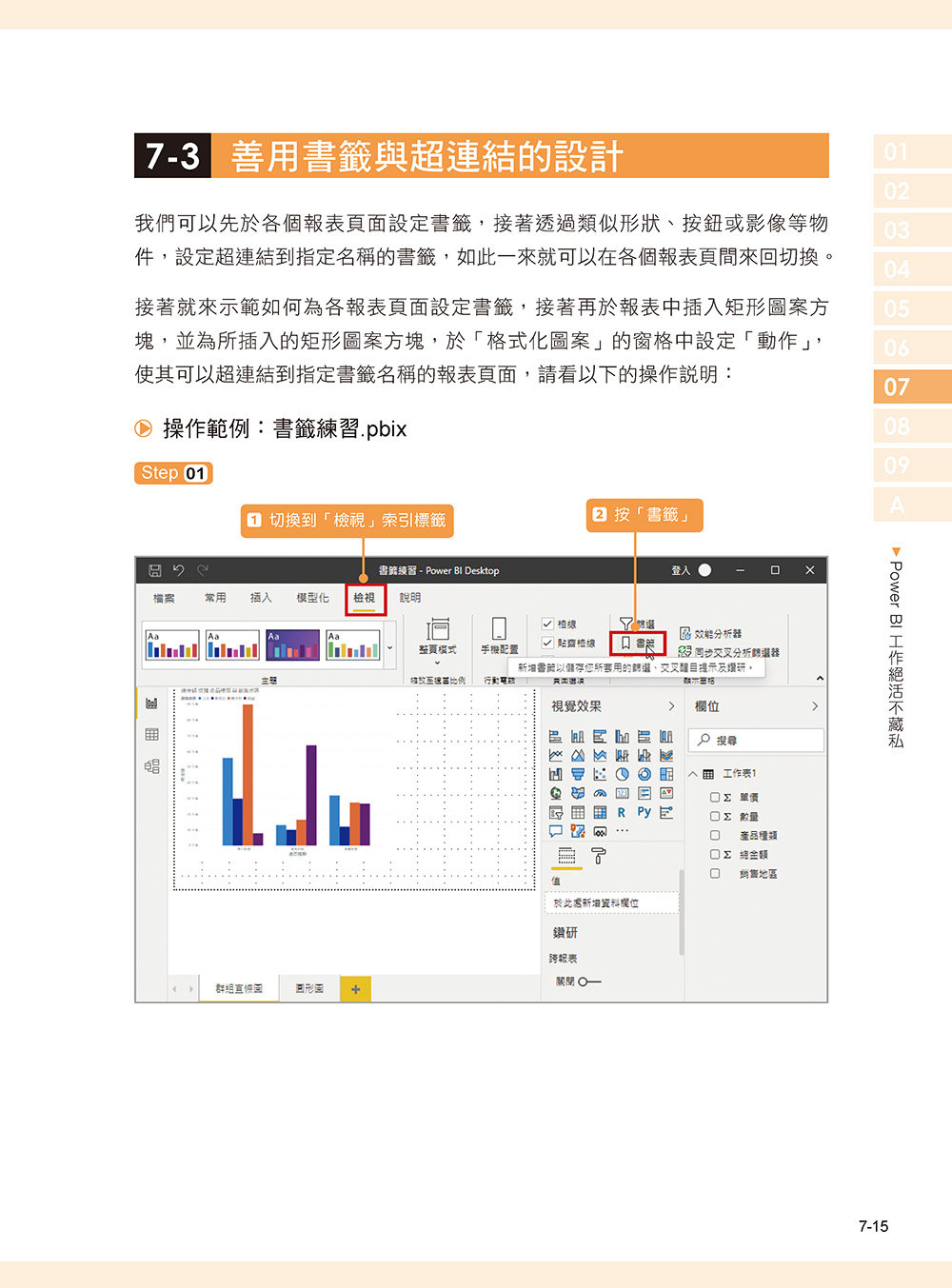Expand the themes gallery dropdown arrow

(x=388, y=645)
